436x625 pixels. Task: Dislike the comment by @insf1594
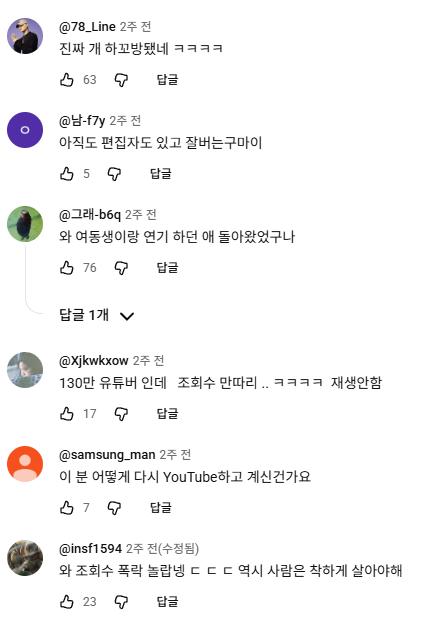point(121,602)
